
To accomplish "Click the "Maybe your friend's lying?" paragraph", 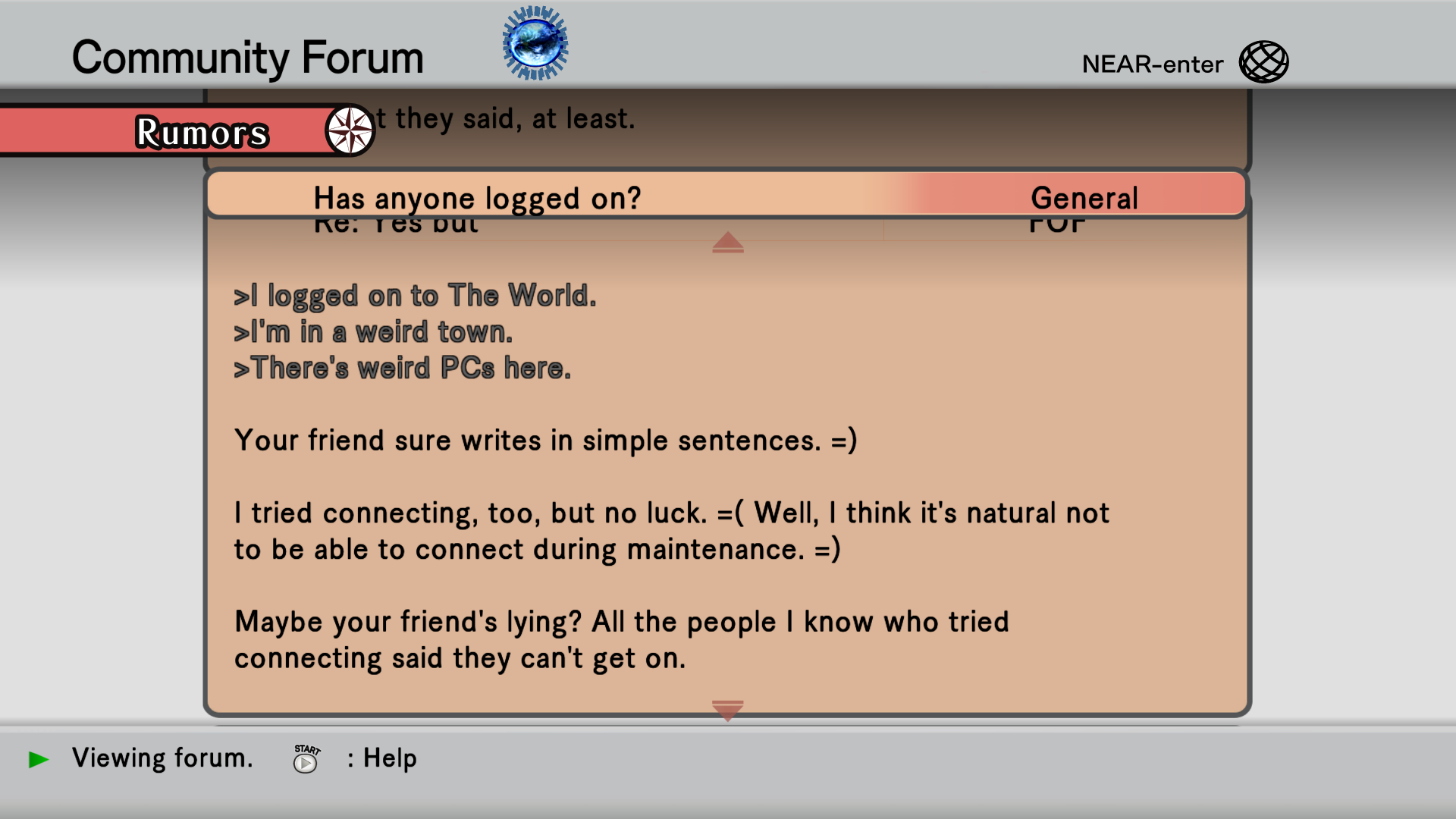I will 621,640.
